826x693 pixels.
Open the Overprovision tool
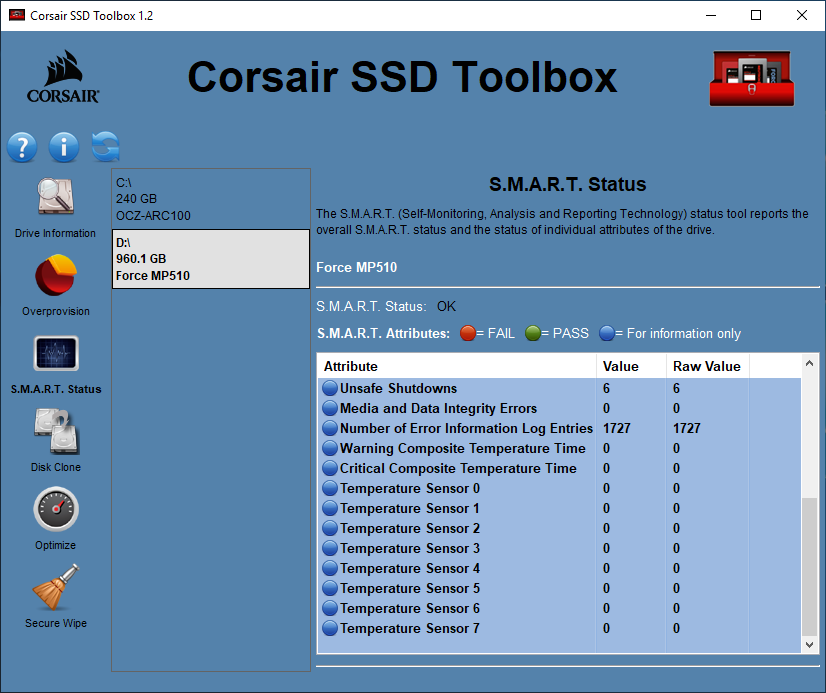55,283
